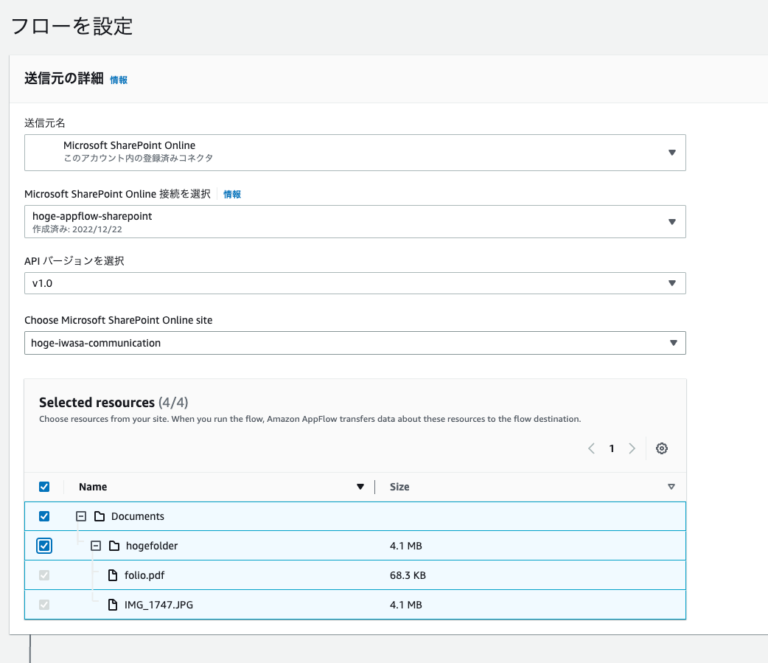Click the 68.3 KB size value
The height and width of the screenshot is (663, 768).
coord(408,575)
